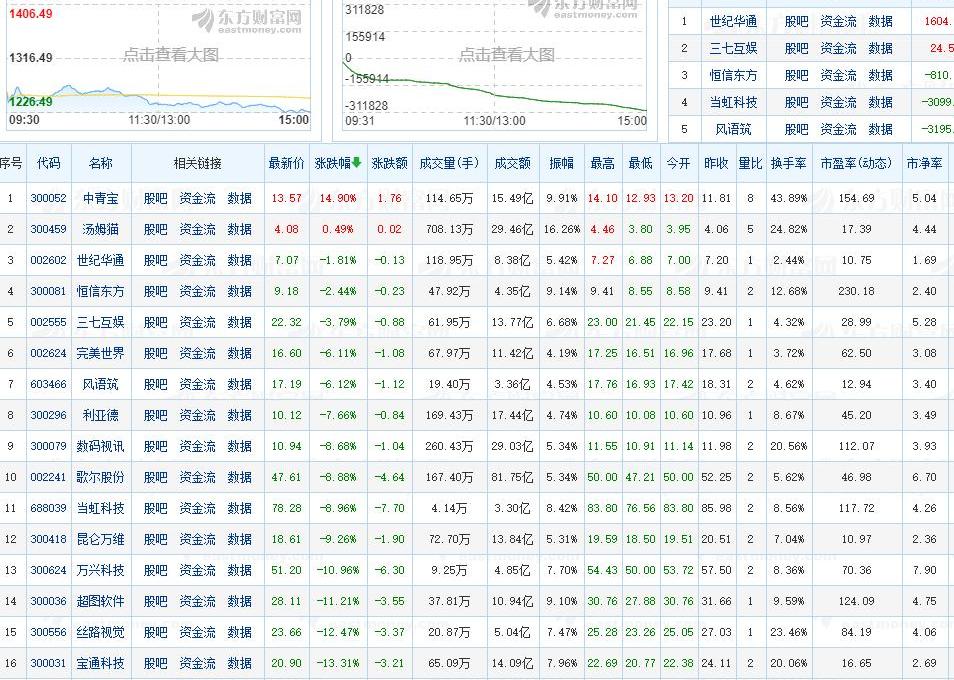The image size is (954, 680).
Task: Open 股吧 link in the 中青宝 row
Action: click(156, 198)
